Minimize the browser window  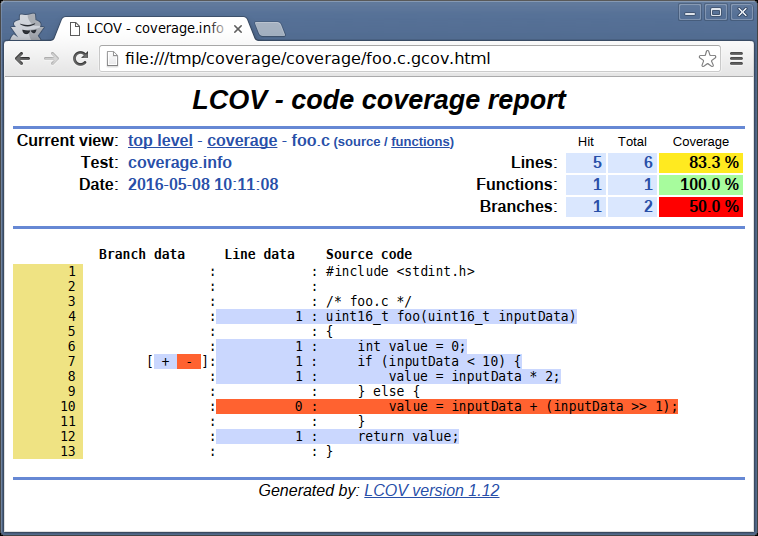(690, 12)
